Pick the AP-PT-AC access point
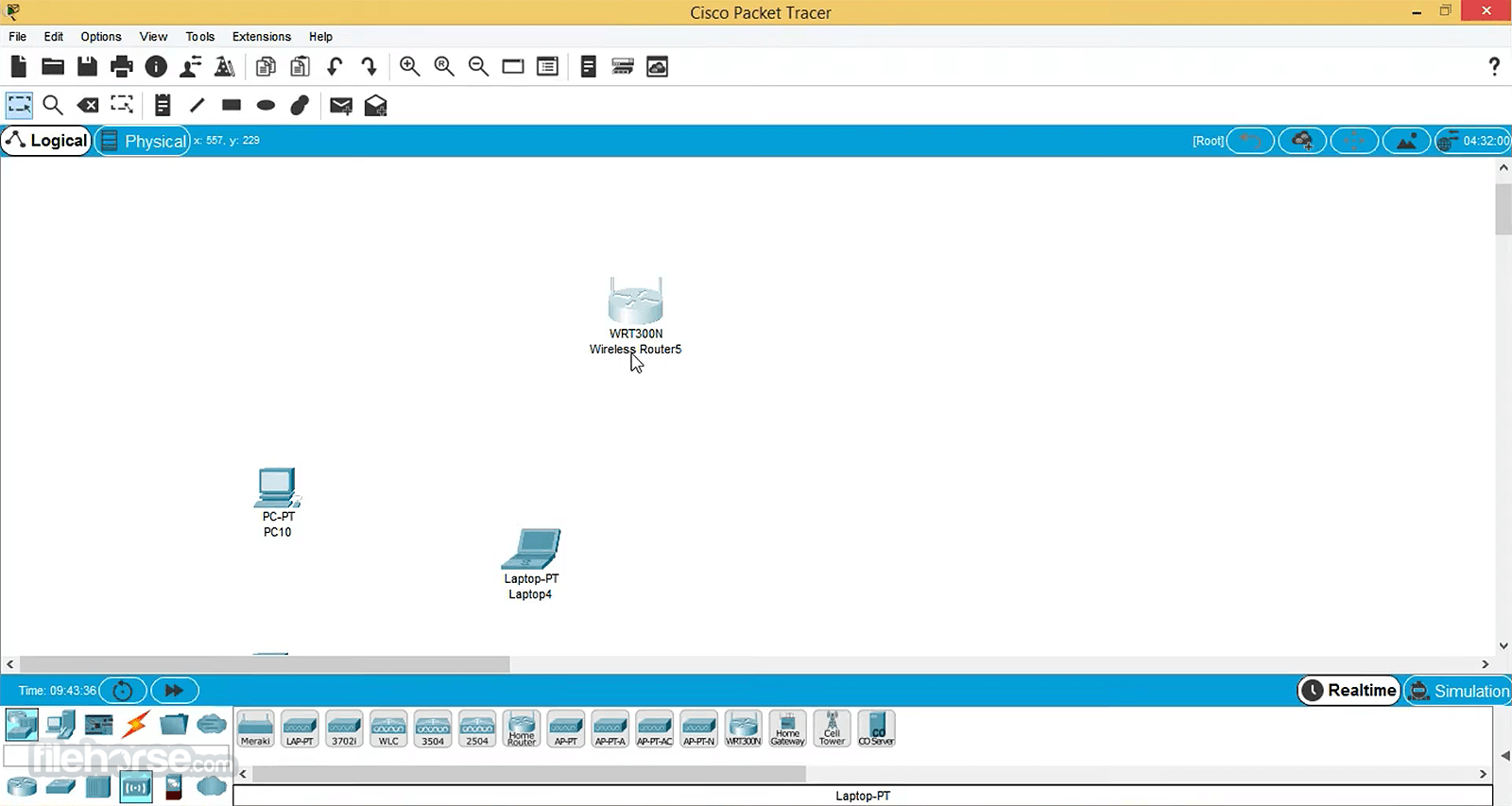The width and height of the screenshot is (1512, 806). [x=655, y=729]
